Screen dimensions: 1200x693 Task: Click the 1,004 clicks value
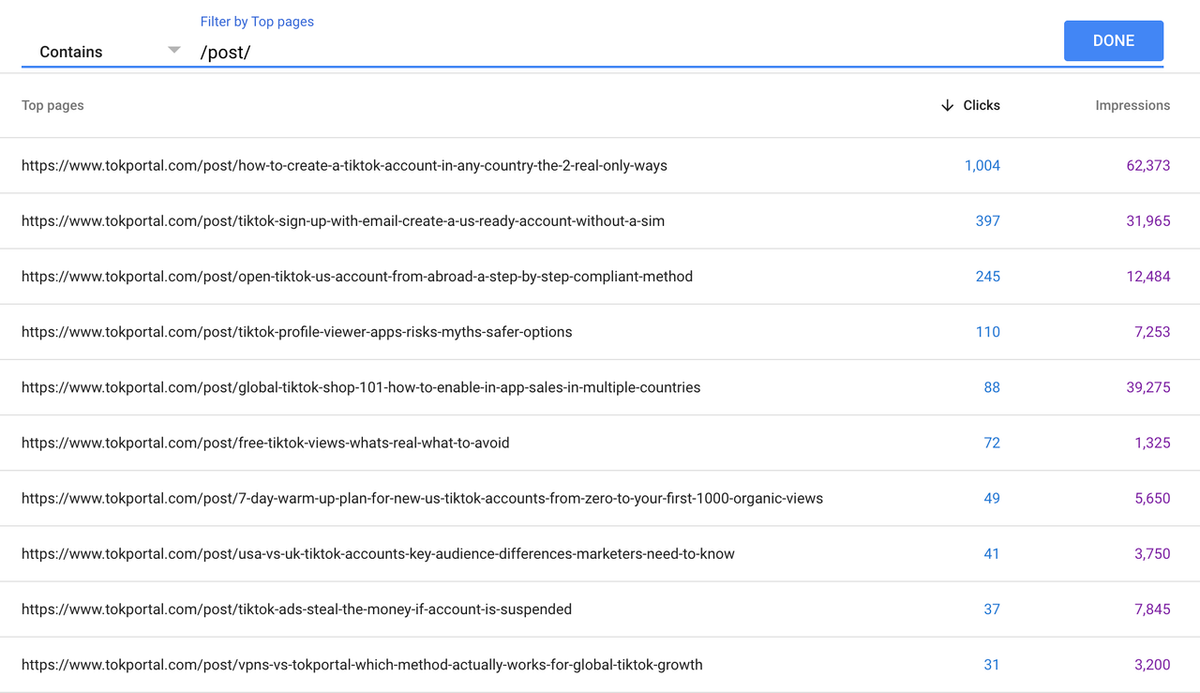[982, 166]
